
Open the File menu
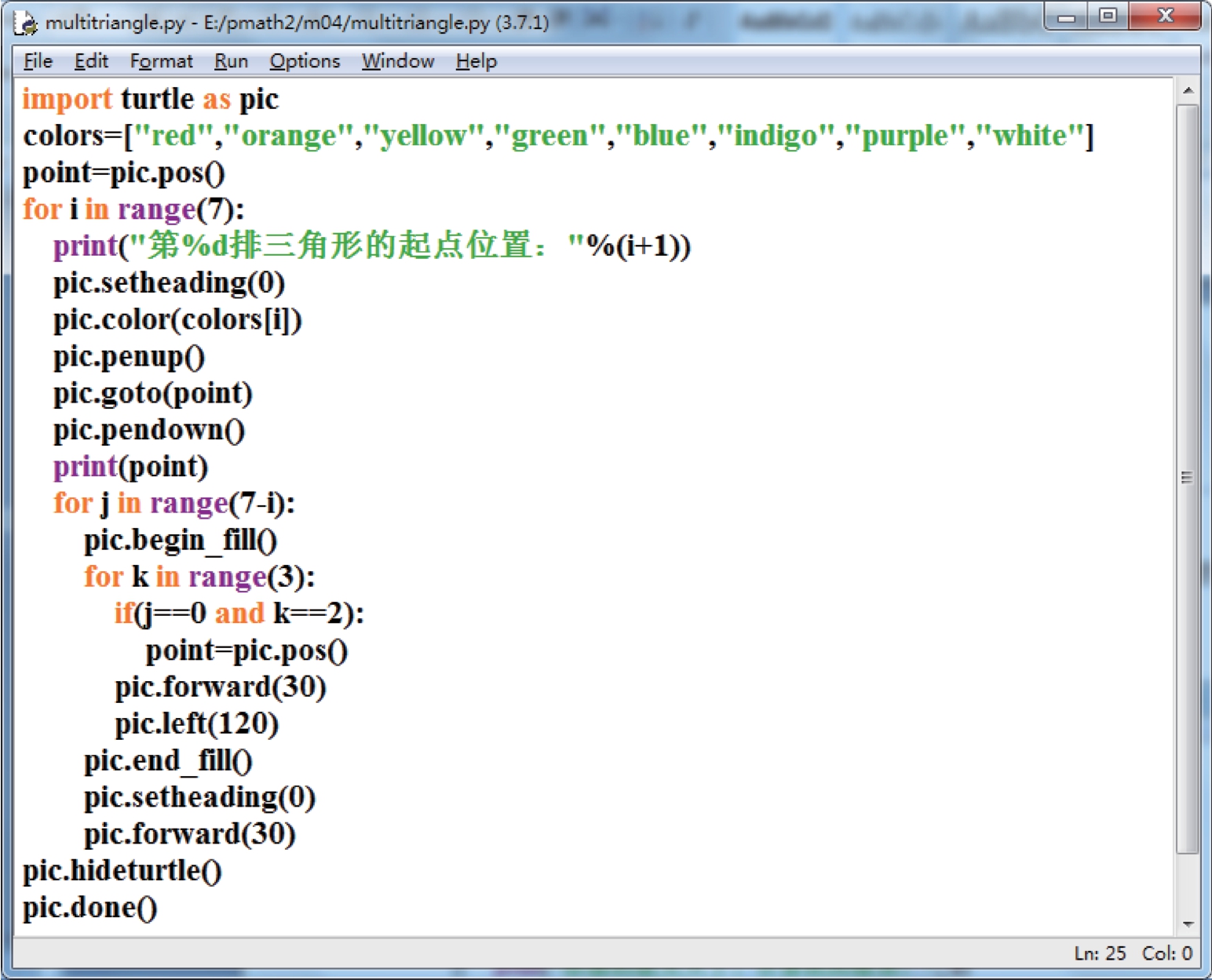38,61
